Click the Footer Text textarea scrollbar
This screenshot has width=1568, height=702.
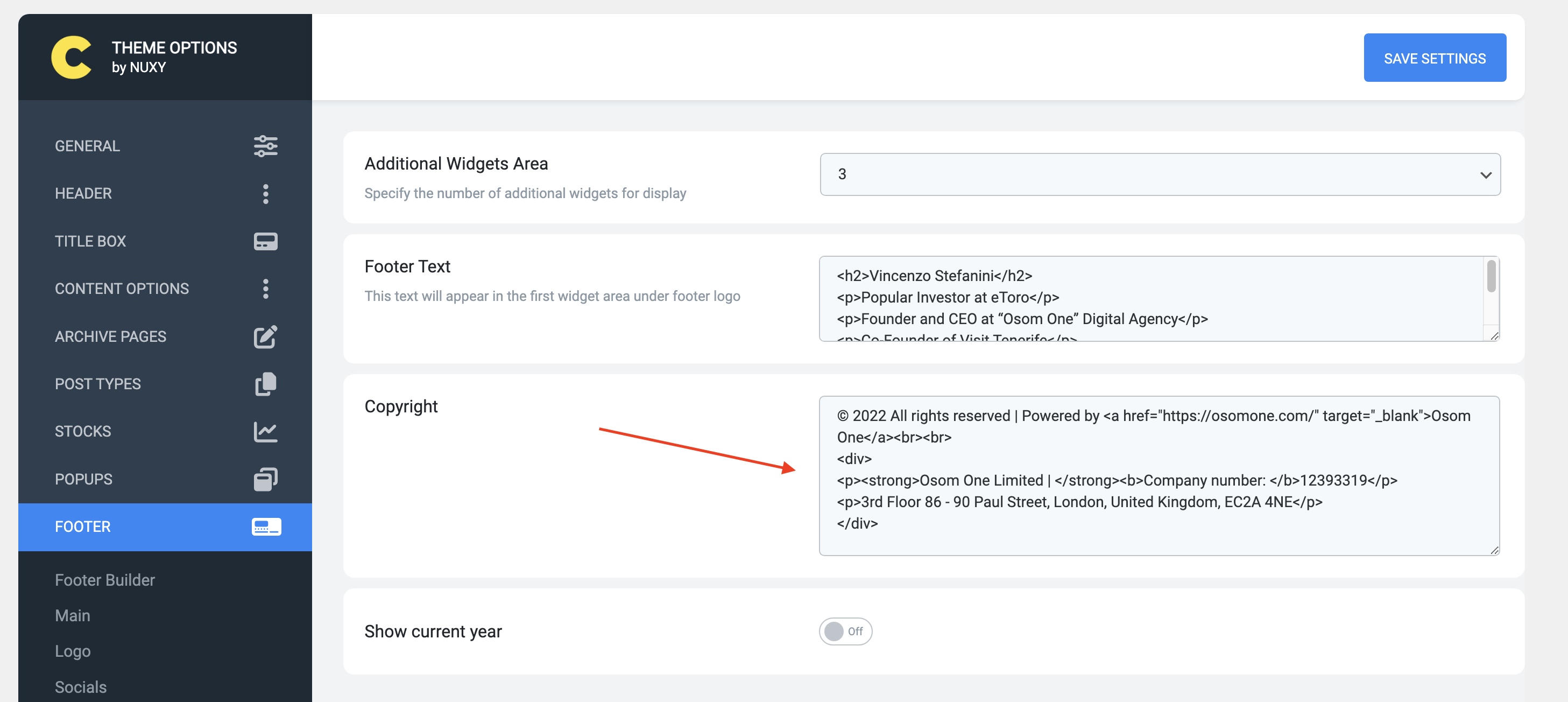(x=1491, y=276)
